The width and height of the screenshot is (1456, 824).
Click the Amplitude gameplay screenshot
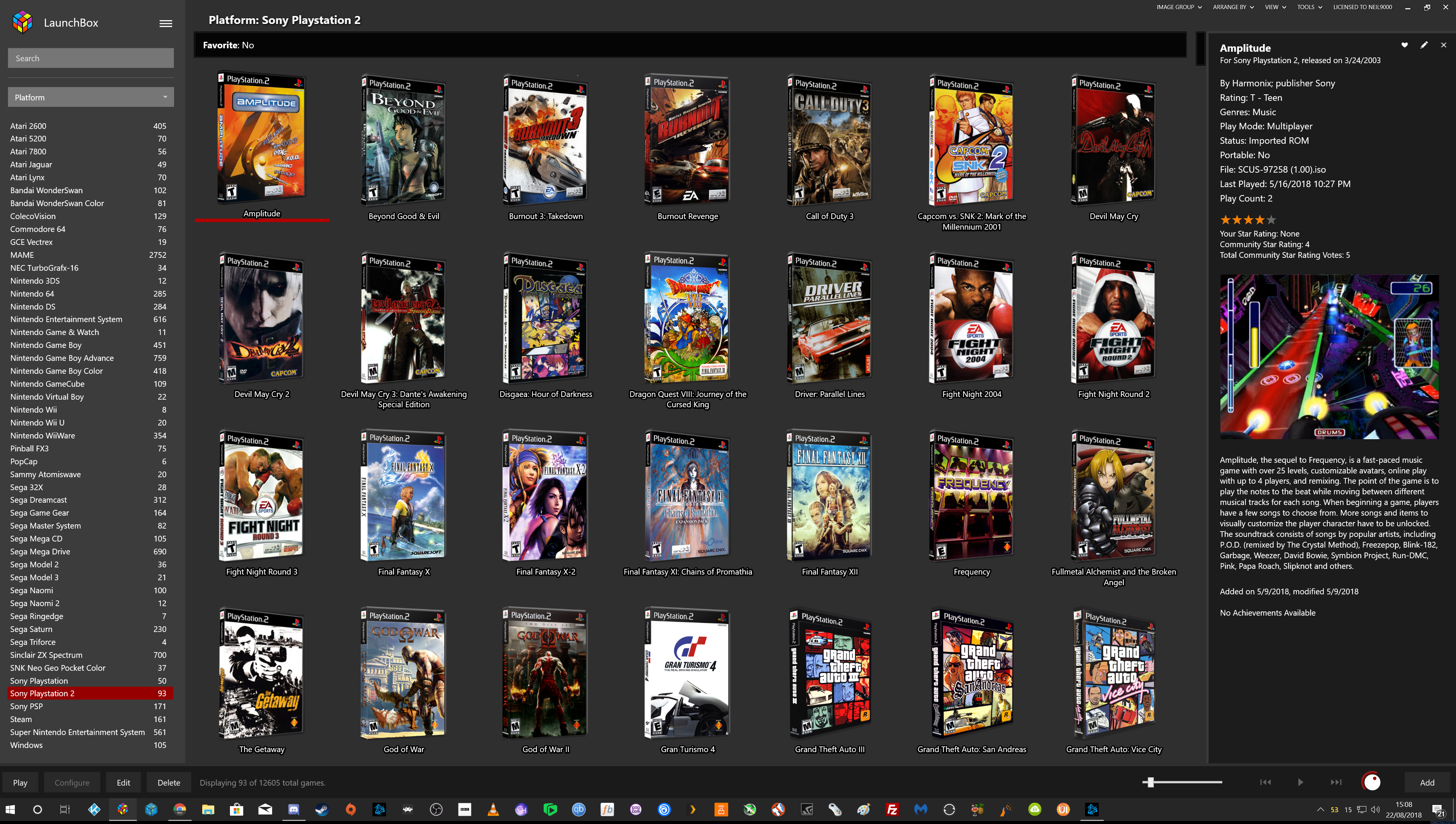(x=1329, y=357)
